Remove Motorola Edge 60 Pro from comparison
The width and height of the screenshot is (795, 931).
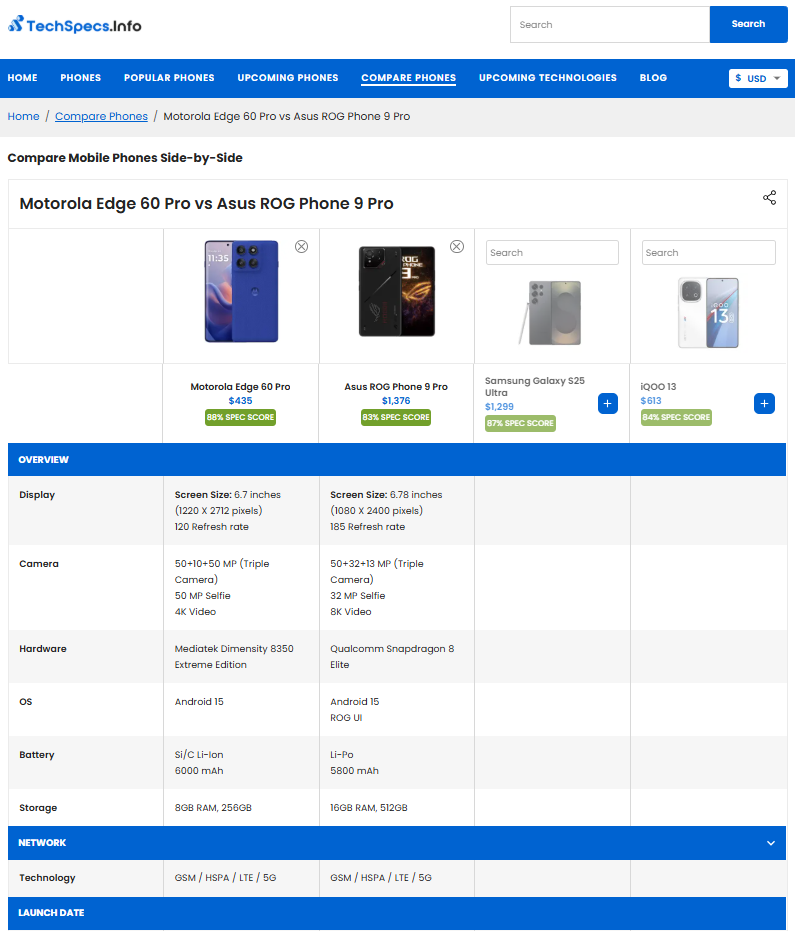302,246
